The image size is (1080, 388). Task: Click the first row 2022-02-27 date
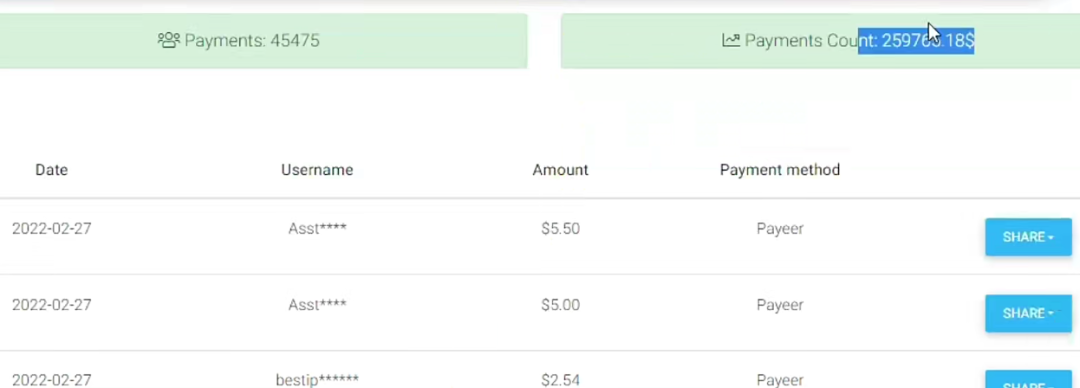(52, 229)
